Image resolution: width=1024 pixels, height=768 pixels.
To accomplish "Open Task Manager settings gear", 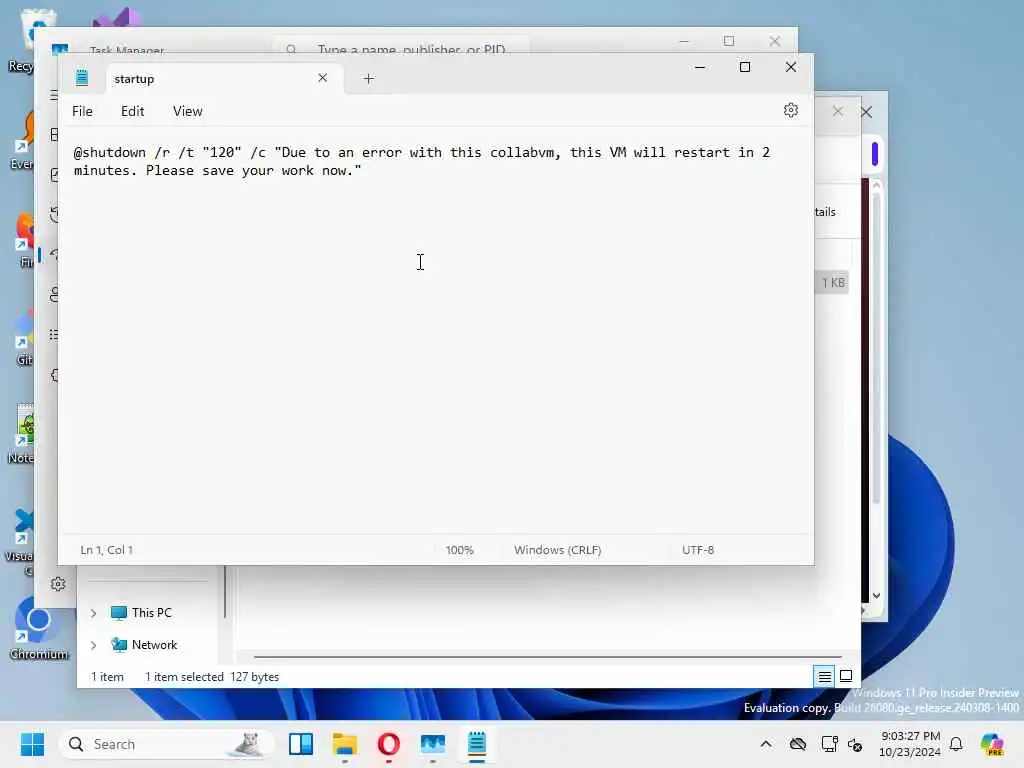I will coord(58,584).
